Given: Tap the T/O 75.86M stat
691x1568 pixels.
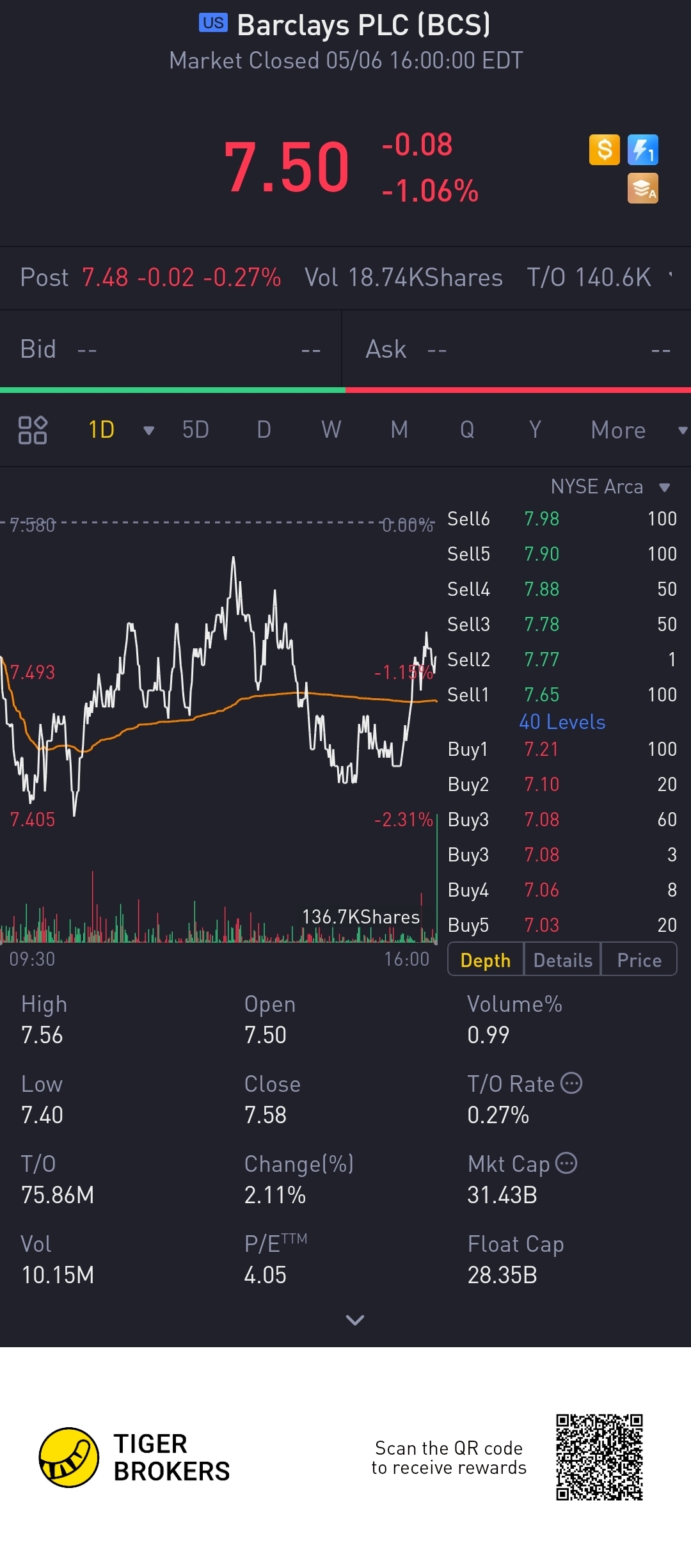Looking at the screenshot, I should point(58,1180).
